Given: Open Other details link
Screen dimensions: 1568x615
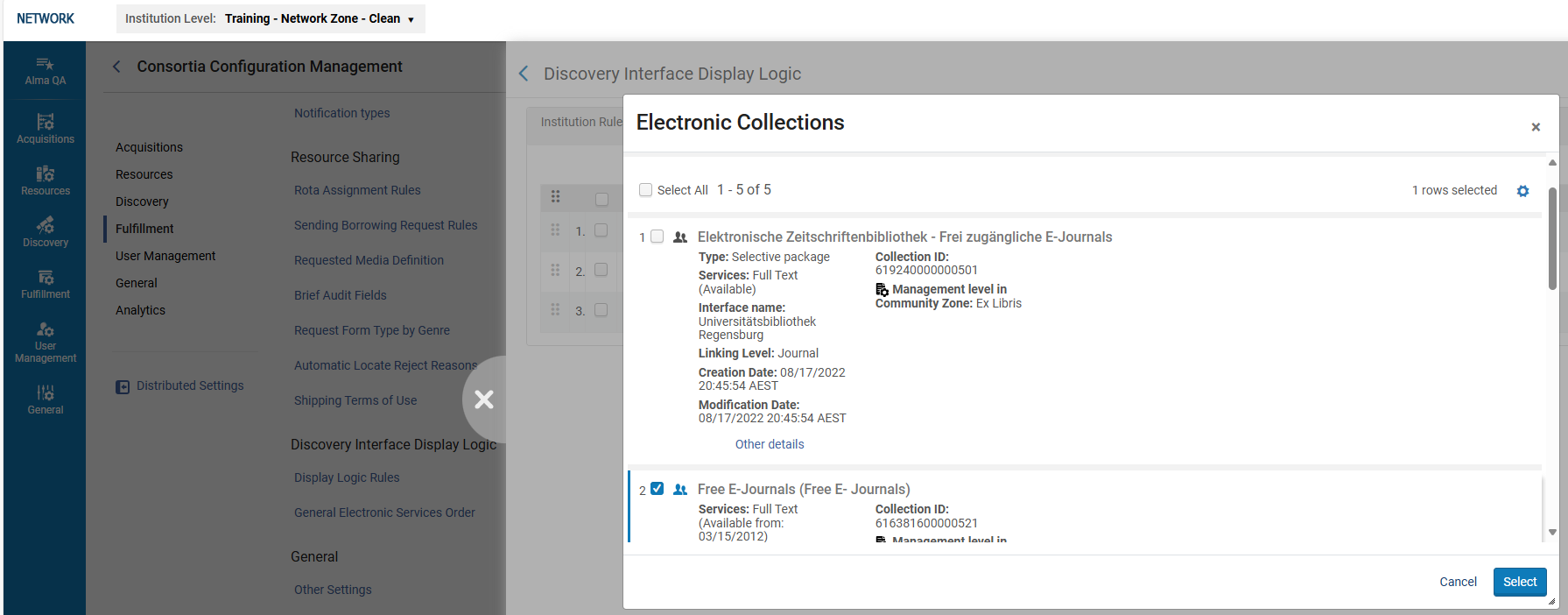Looking at the screenshot, I should [769, 444].
